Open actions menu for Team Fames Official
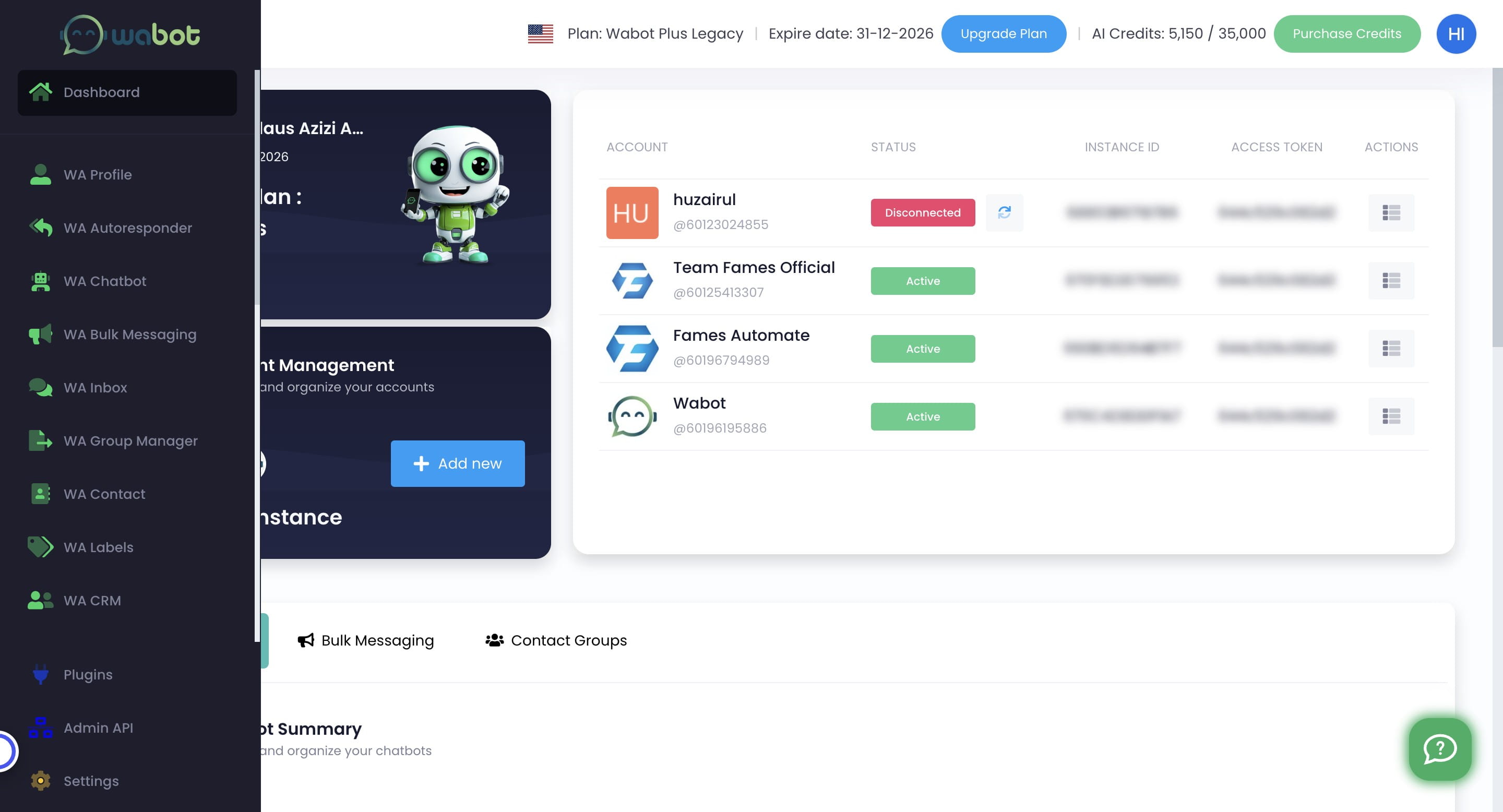Viewport: 1503px width, 812px height. [x=1390, y=281]
